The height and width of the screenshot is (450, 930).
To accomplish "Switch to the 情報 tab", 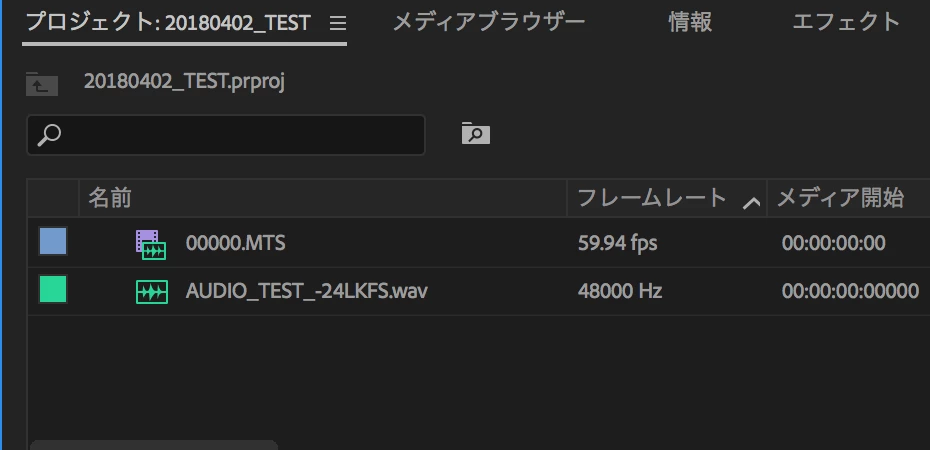I will coord(690,23).
